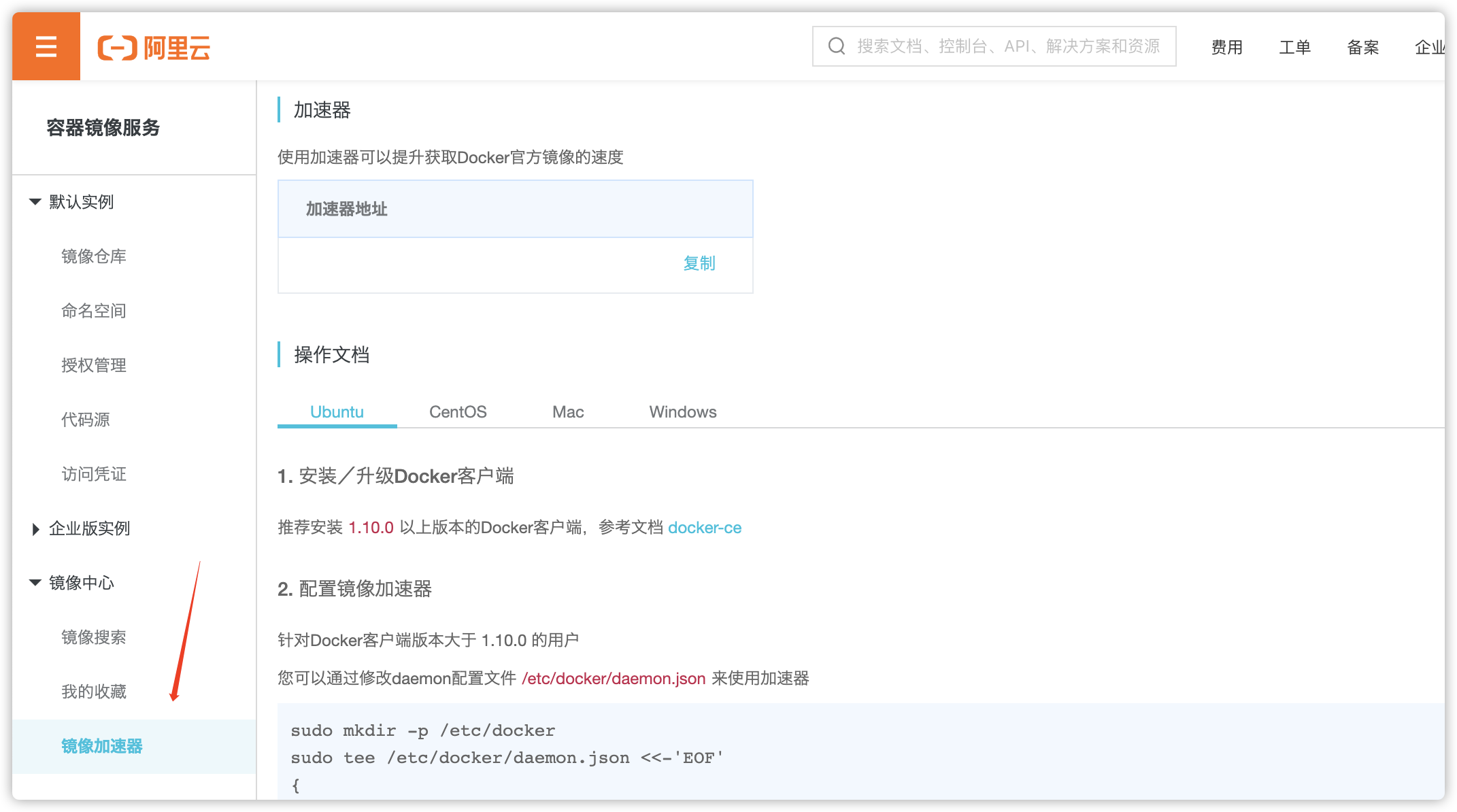Click the /etc/docker/daemon.json path text
1457x812 pixels.
[x=614, y=678]
